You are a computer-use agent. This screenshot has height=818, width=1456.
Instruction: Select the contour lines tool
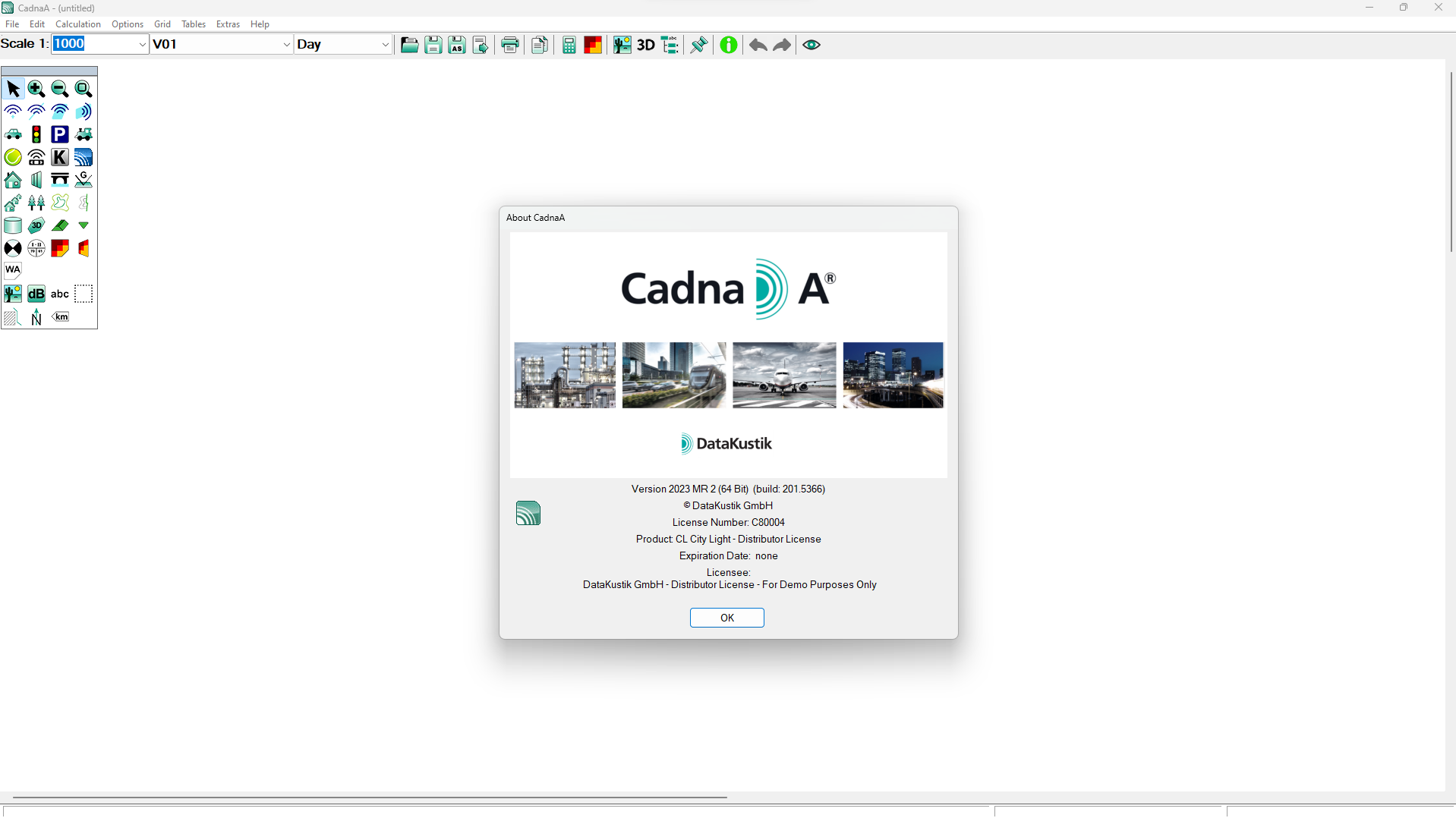[60, 203]
